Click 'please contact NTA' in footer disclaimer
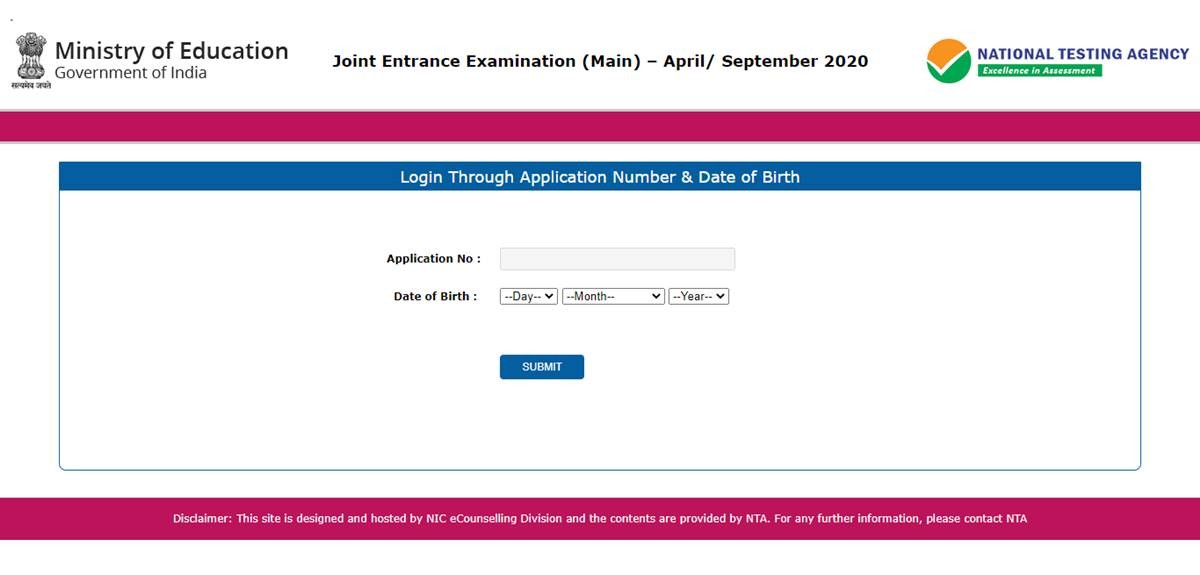 click(976, 519)
